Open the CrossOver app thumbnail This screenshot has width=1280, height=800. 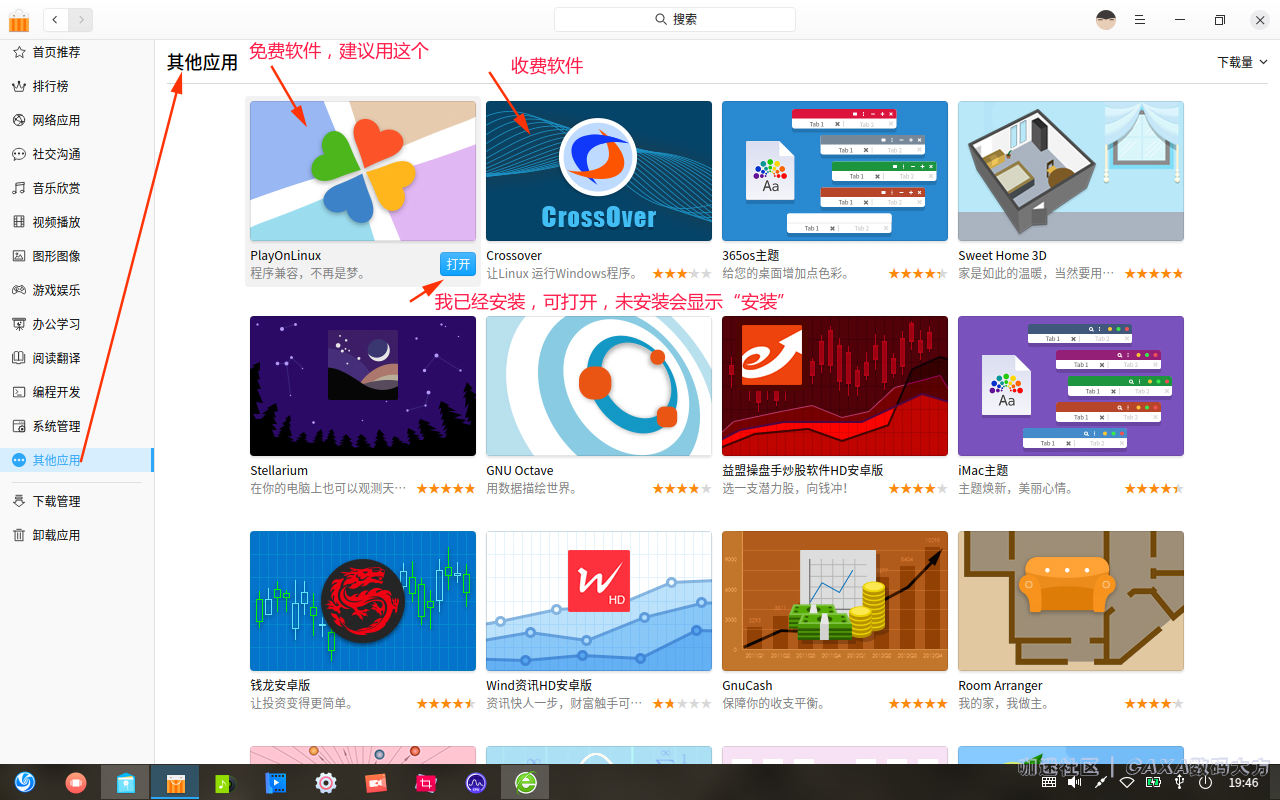point(599,171)
